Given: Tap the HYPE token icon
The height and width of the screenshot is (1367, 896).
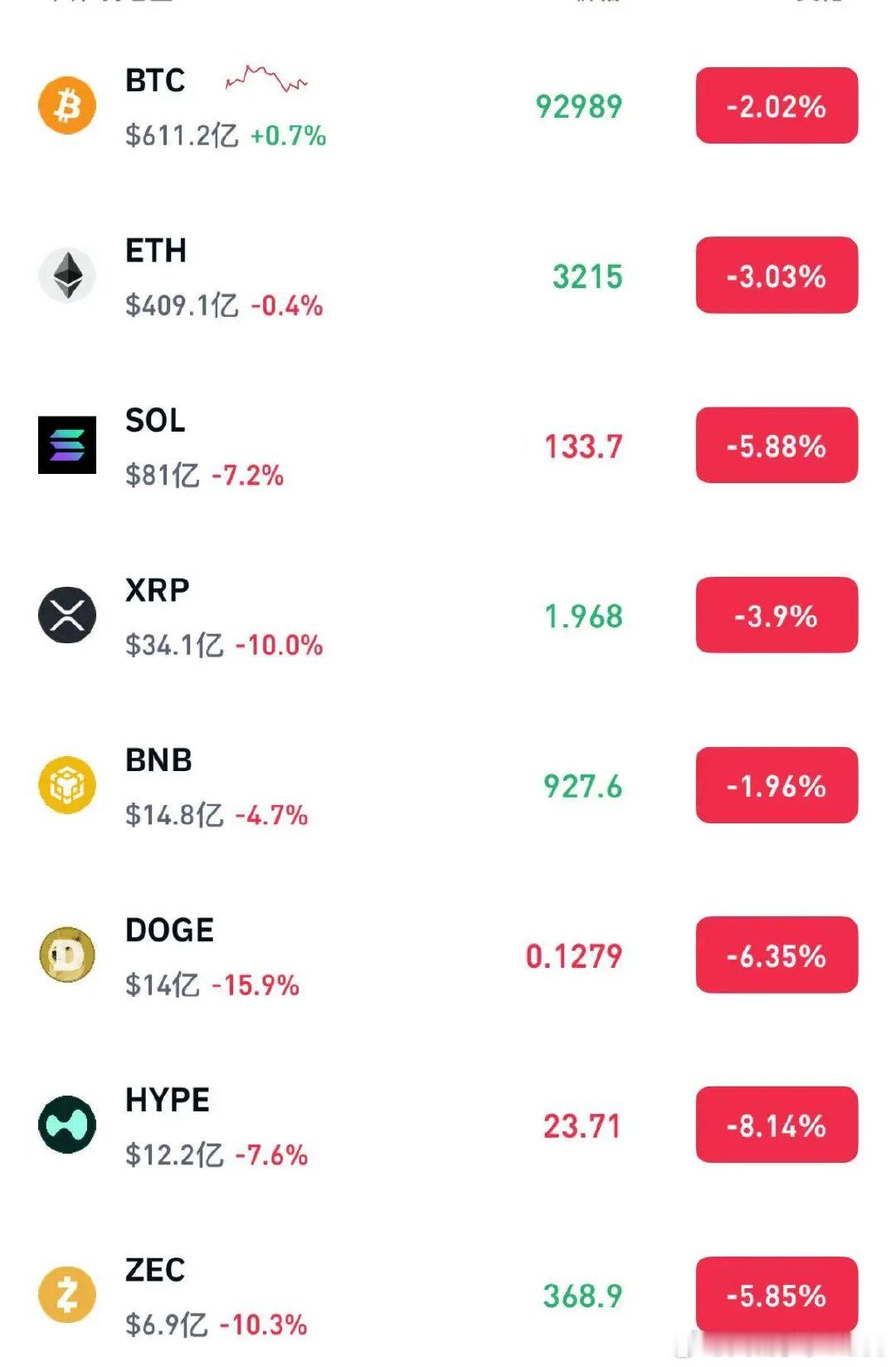Looking at the screenshot, I should pyautogui.click(x=67, y=1125).
